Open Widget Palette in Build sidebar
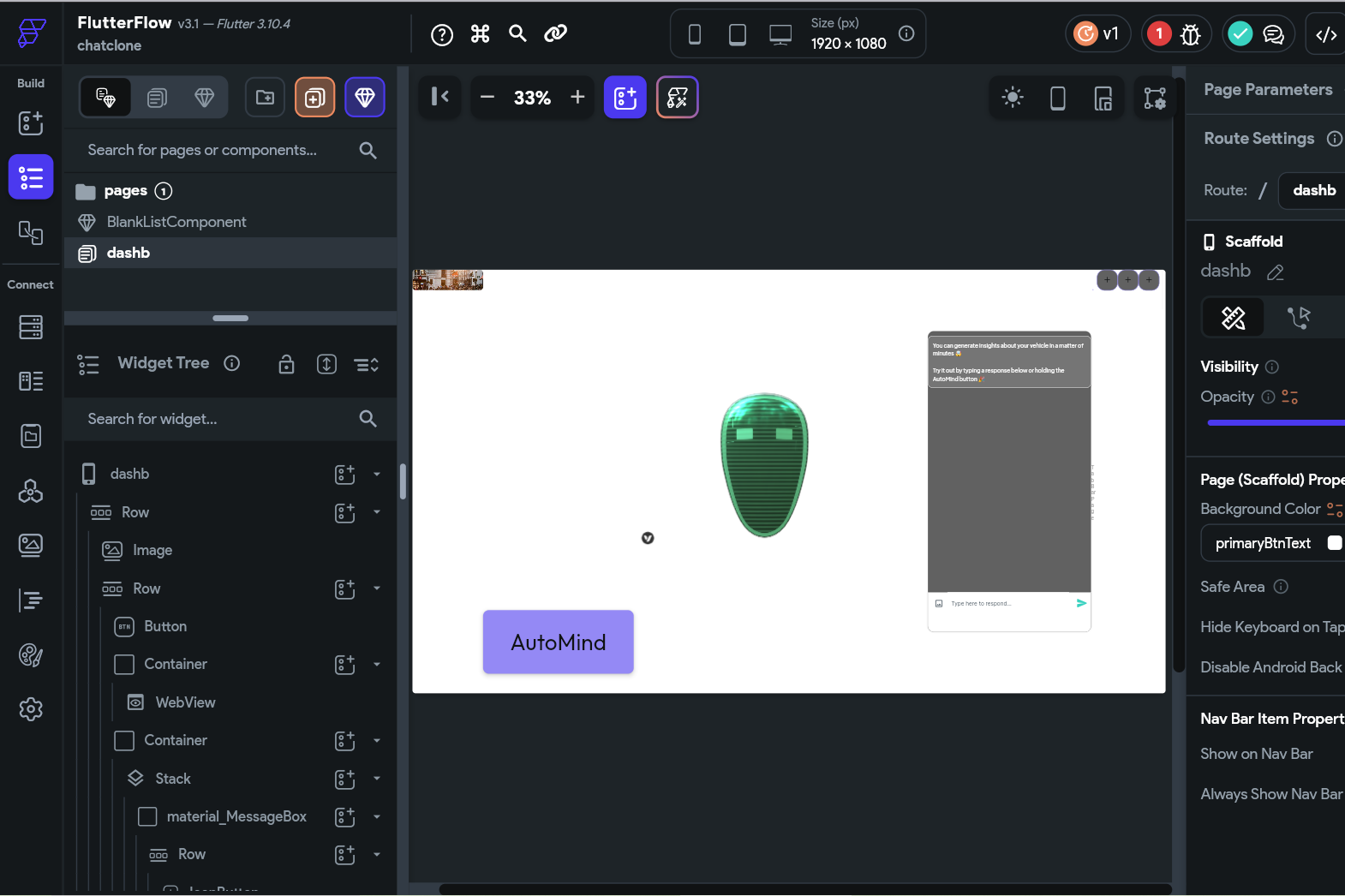1345x896 pixels. 31,123
